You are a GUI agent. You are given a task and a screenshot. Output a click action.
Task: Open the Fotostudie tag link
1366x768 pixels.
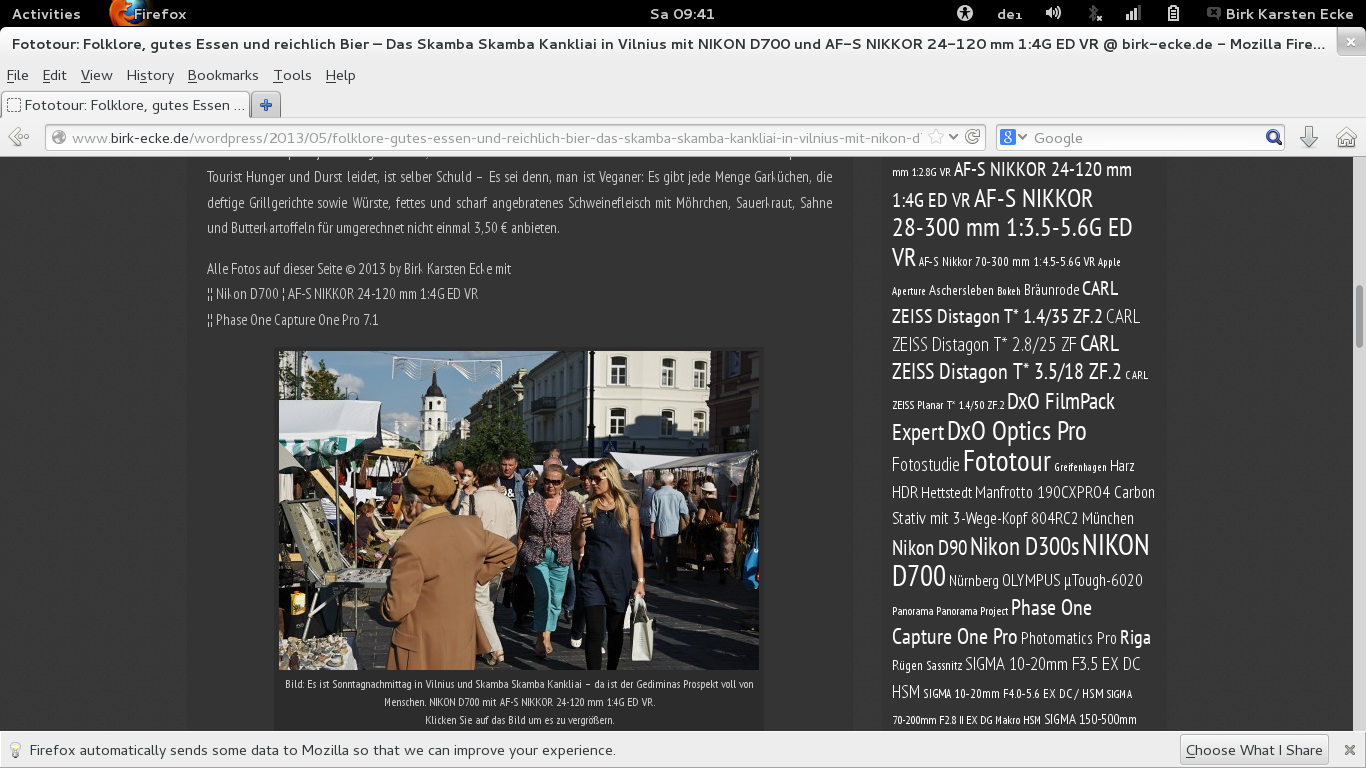(925, 465)
